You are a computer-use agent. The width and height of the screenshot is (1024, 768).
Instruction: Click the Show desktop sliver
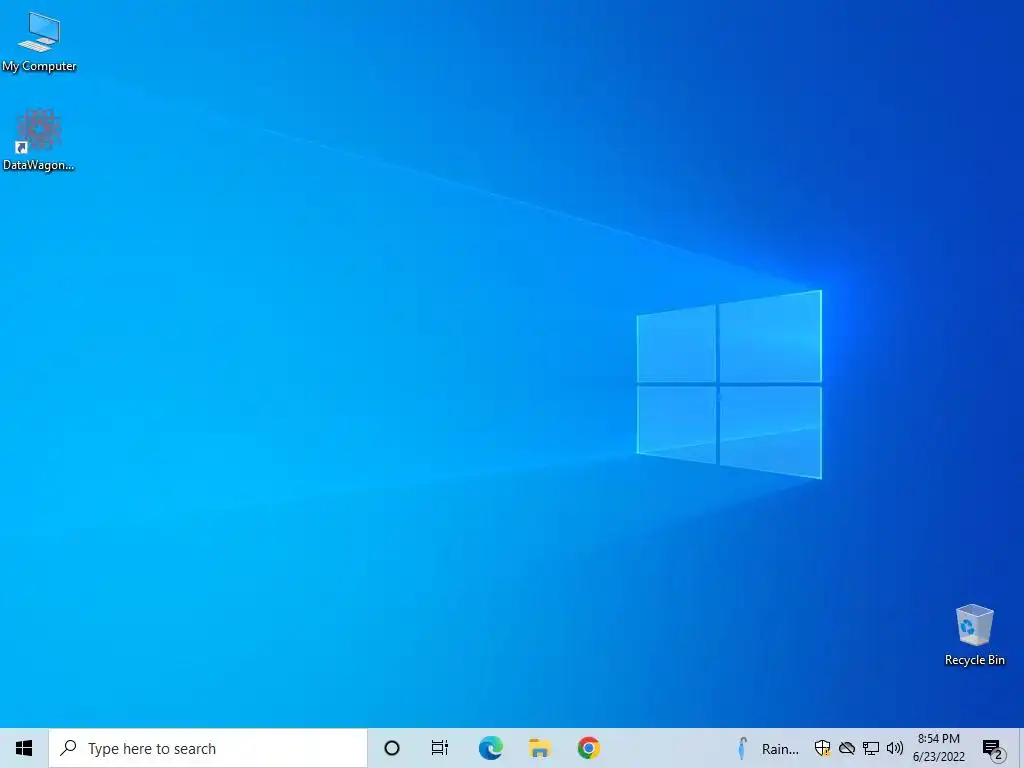tap(1021, 748)
